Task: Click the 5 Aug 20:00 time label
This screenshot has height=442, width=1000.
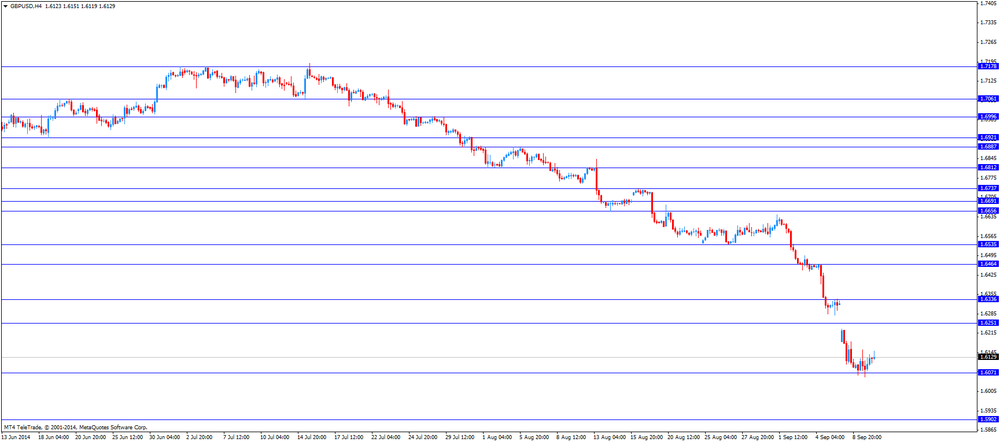Action: click(534, 438)
